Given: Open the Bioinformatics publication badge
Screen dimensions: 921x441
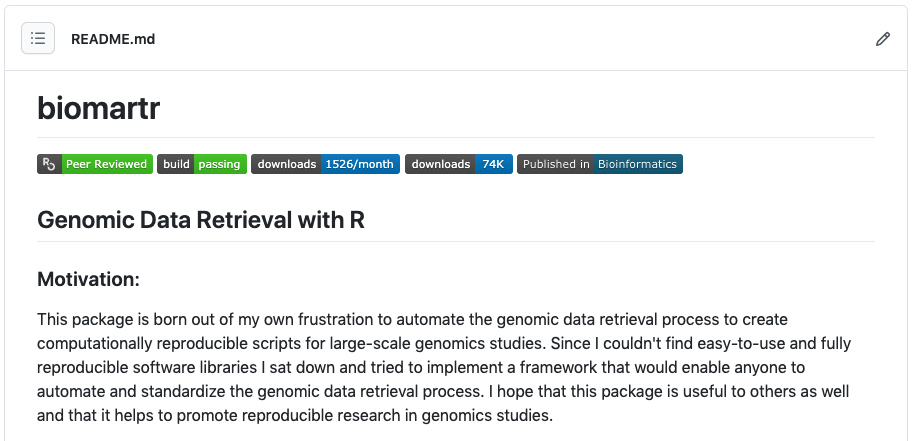Looking at the screenshot, I should coord(637,164).
